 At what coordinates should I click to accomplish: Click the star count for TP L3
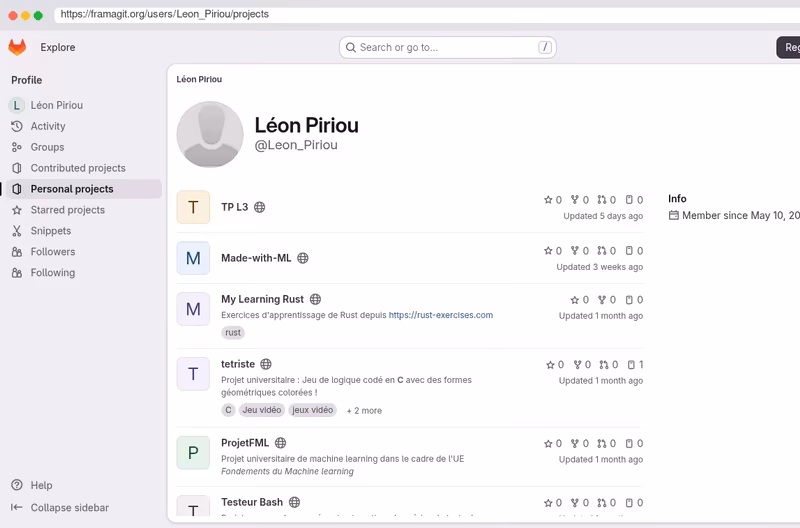coord(553,200)
